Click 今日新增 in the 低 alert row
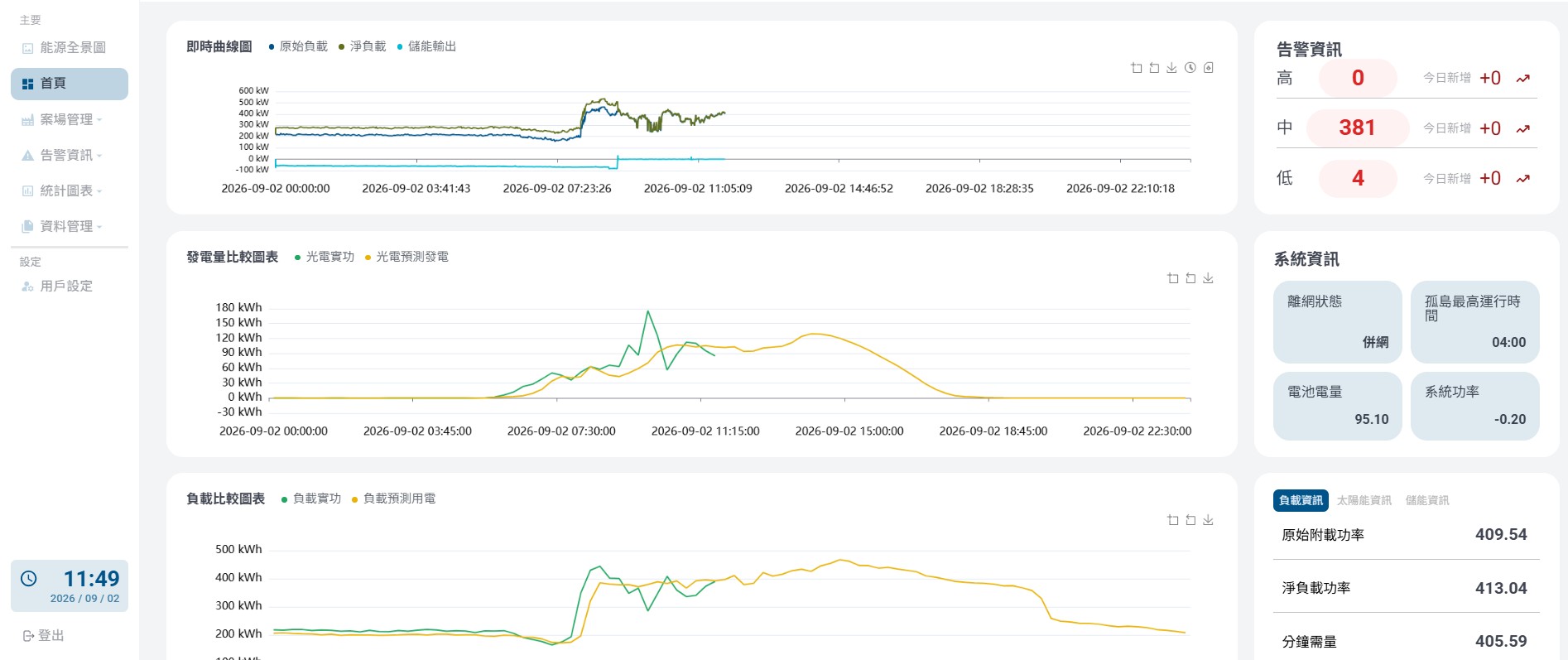 [x=1447, y=179]
